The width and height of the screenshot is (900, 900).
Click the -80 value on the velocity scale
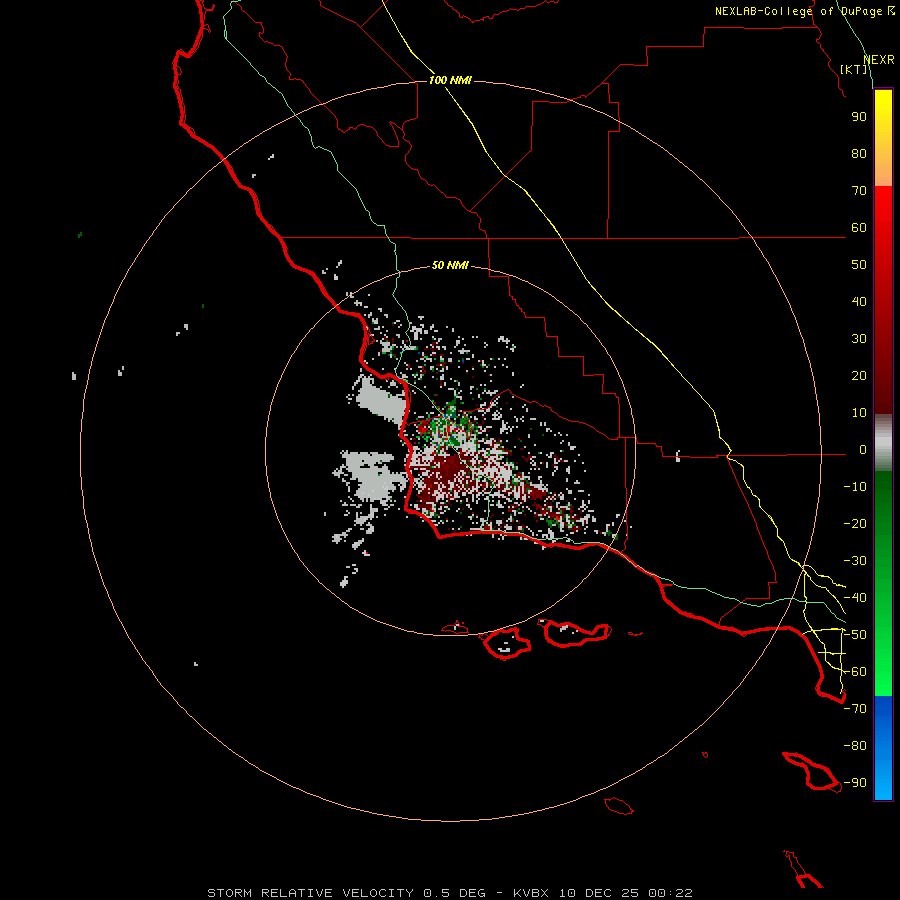(855, 746)
